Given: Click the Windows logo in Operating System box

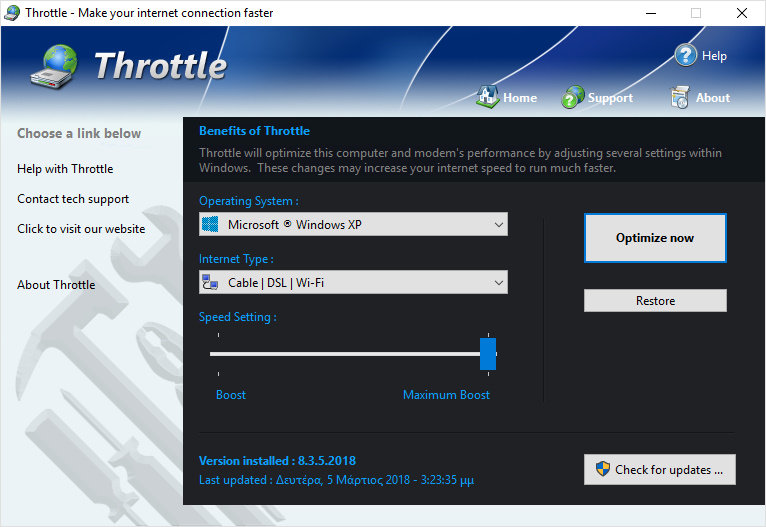Looking at the screenshot, I should pos(210,224).
